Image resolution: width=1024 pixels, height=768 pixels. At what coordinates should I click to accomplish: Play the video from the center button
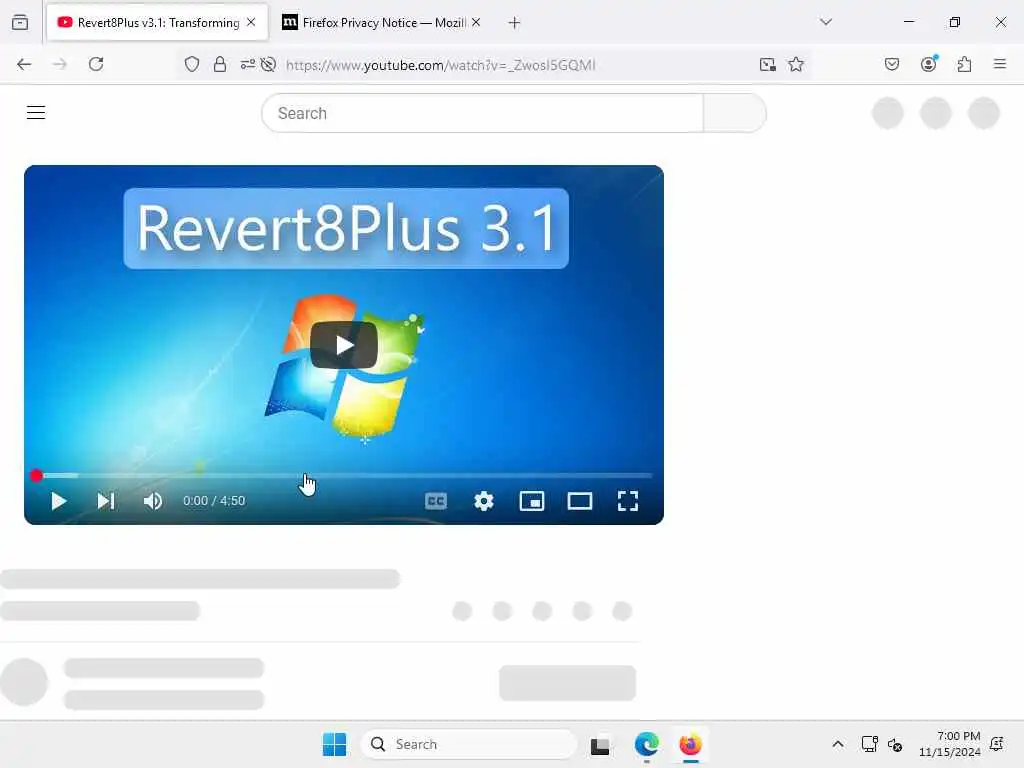click(344, 345)
